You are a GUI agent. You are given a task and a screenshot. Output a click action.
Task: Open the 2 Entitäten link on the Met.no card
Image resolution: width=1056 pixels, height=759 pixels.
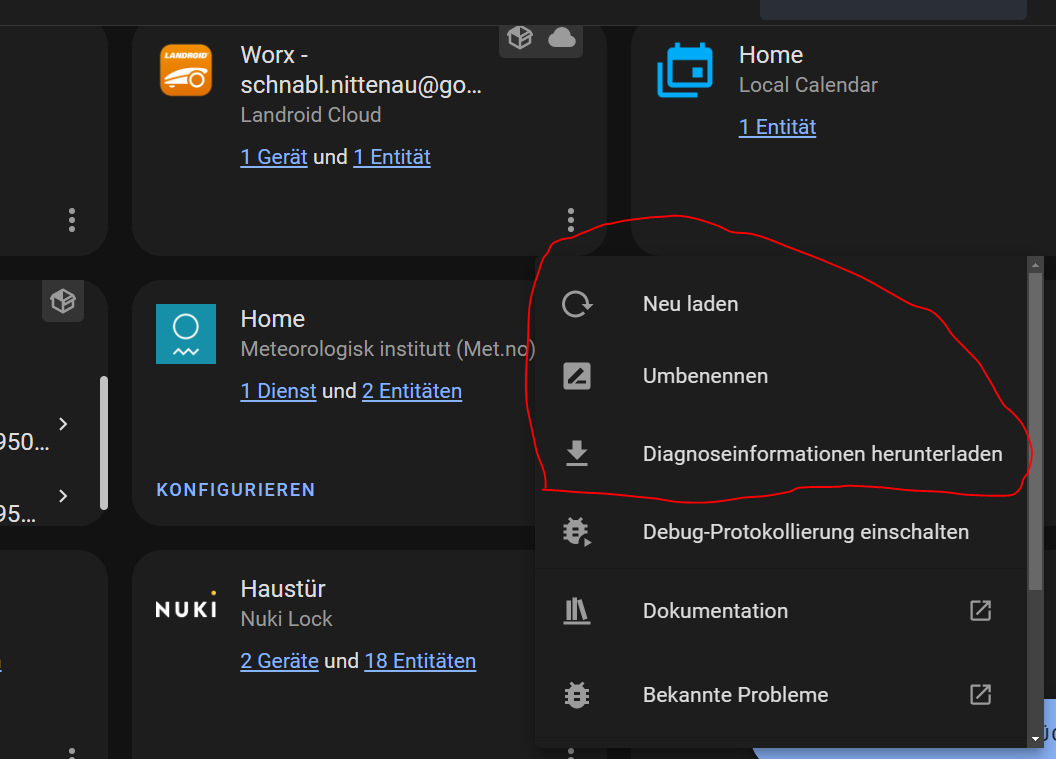coord(412,391)
